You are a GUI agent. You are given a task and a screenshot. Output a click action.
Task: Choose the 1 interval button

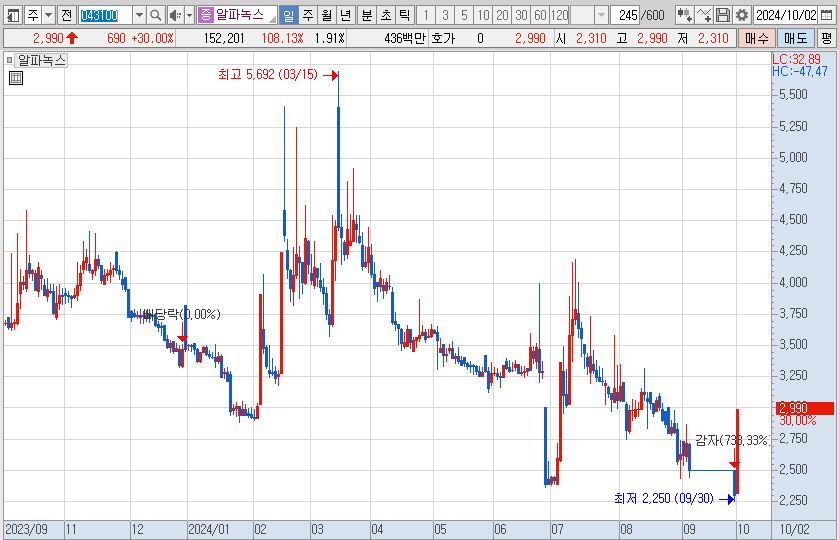click(x=426, y=15)
